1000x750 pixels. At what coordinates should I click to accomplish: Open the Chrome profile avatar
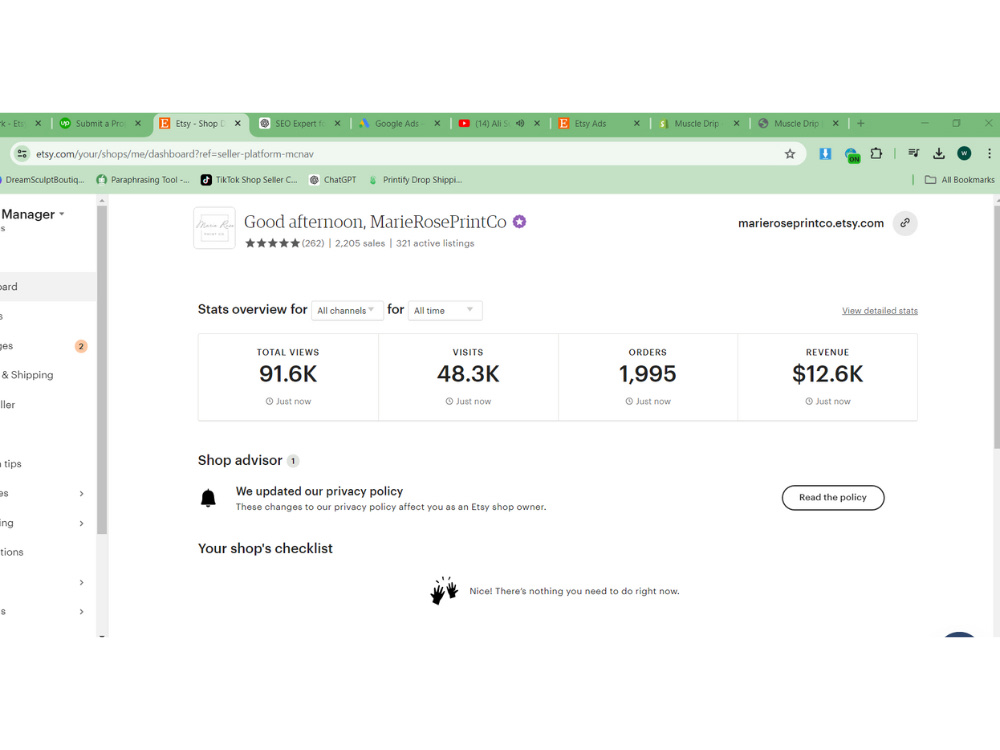click(x=964, y=154)
